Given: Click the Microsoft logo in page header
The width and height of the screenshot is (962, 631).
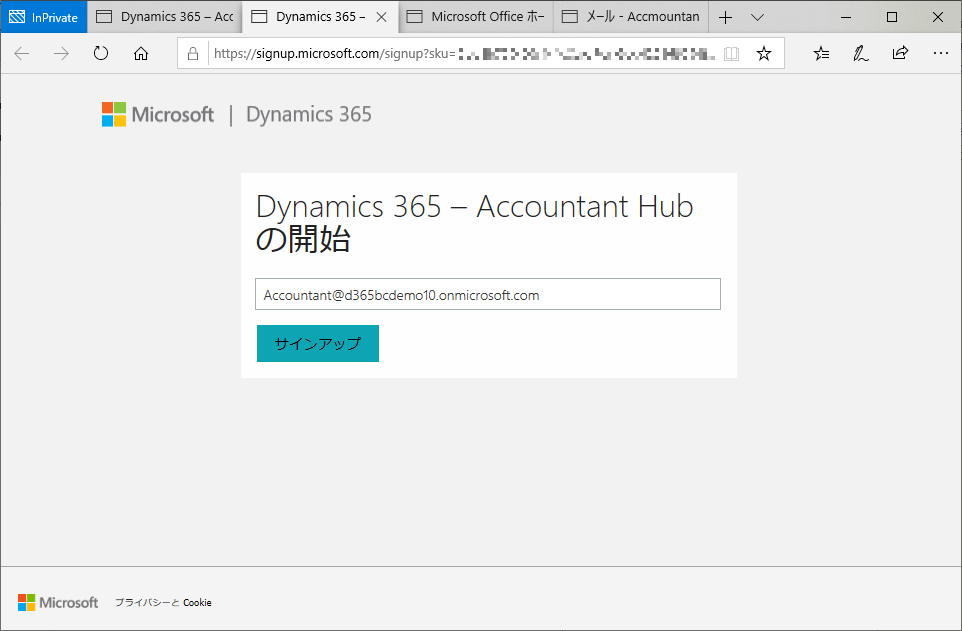Looking at the screenshot, I should (158, 115).
